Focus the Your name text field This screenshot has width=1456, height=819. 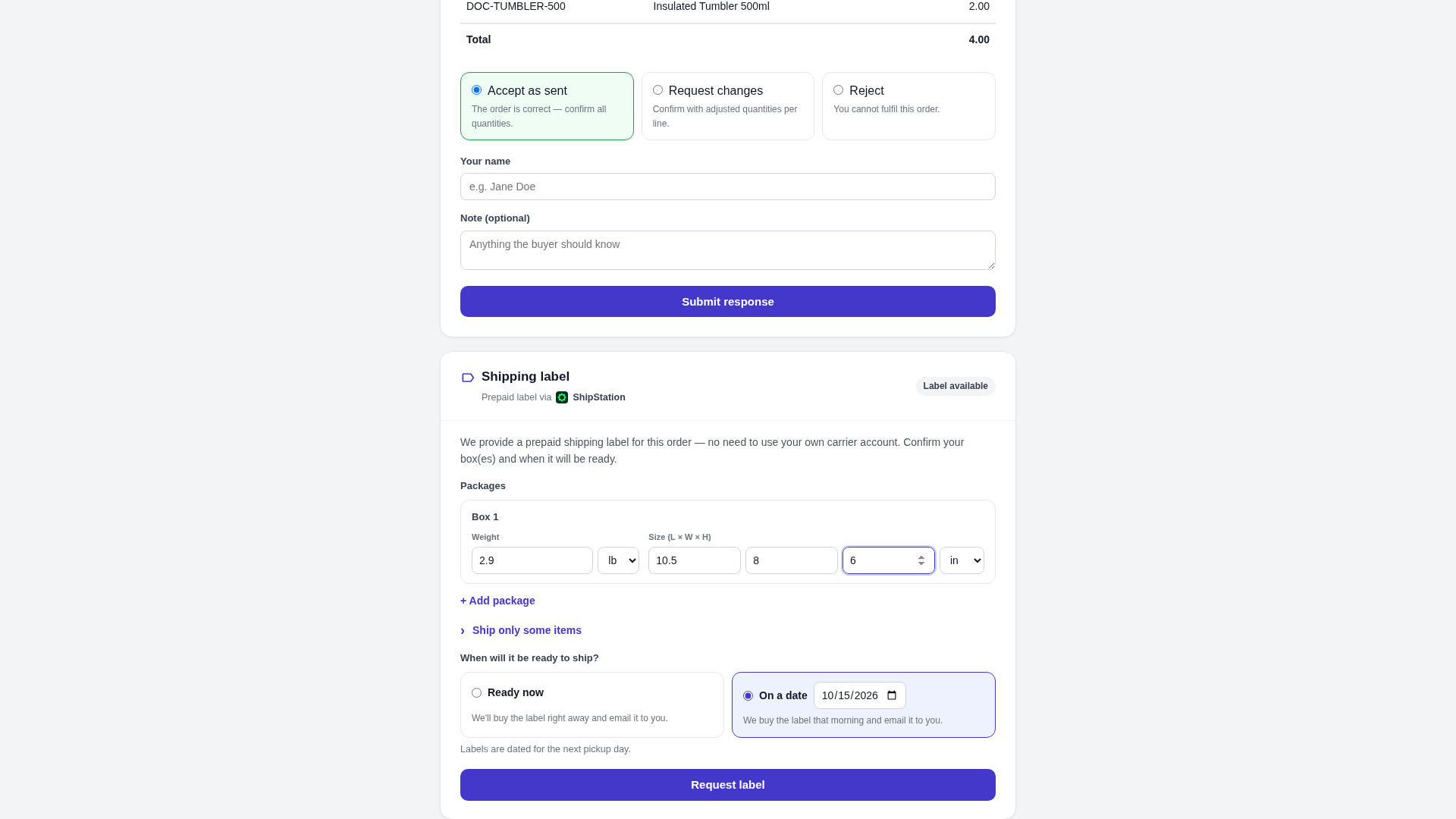727,187
